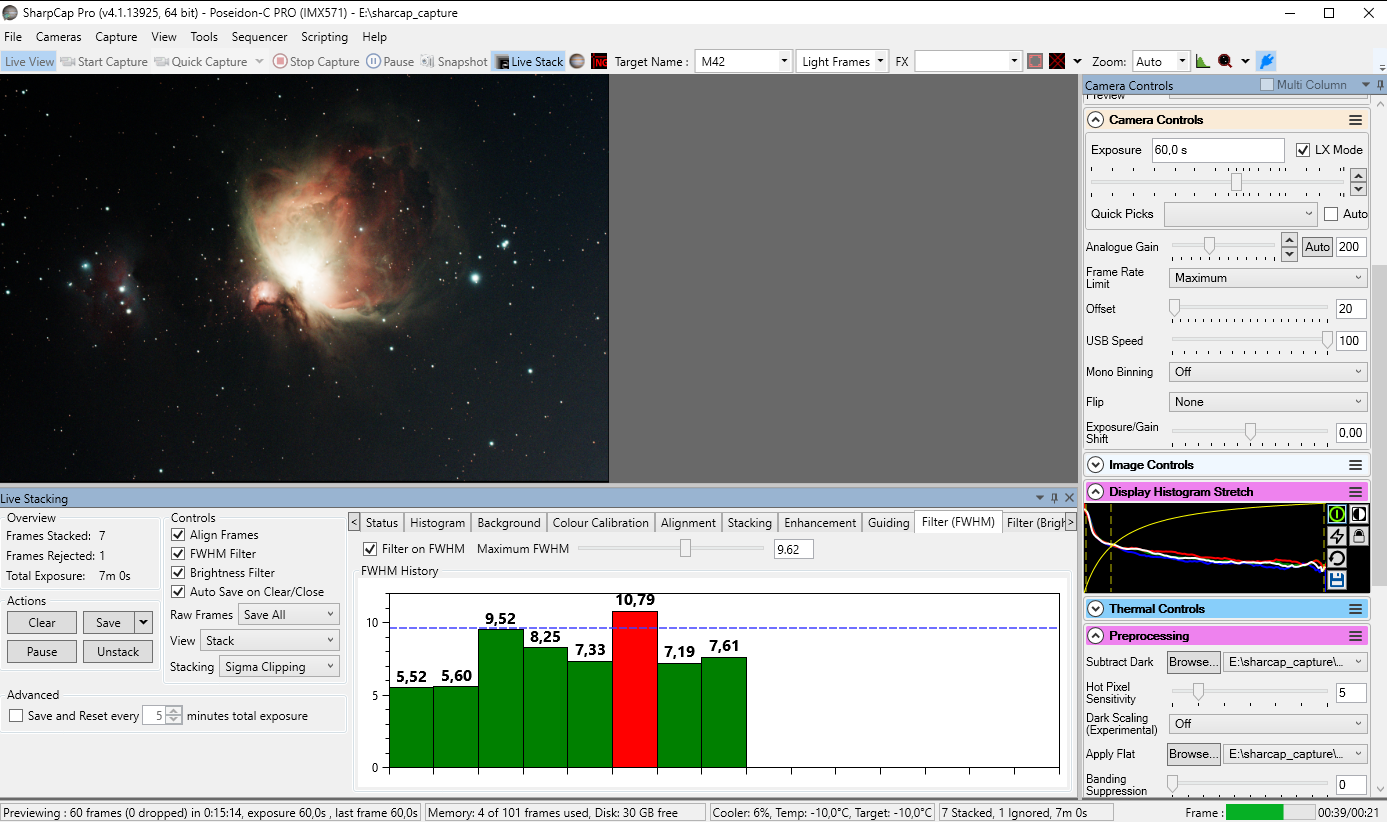This screenshot has height=822, width=1387.
Task: Click the planet sphere toolbar icon
Action: pyautogui.click(x=578, y=61)
